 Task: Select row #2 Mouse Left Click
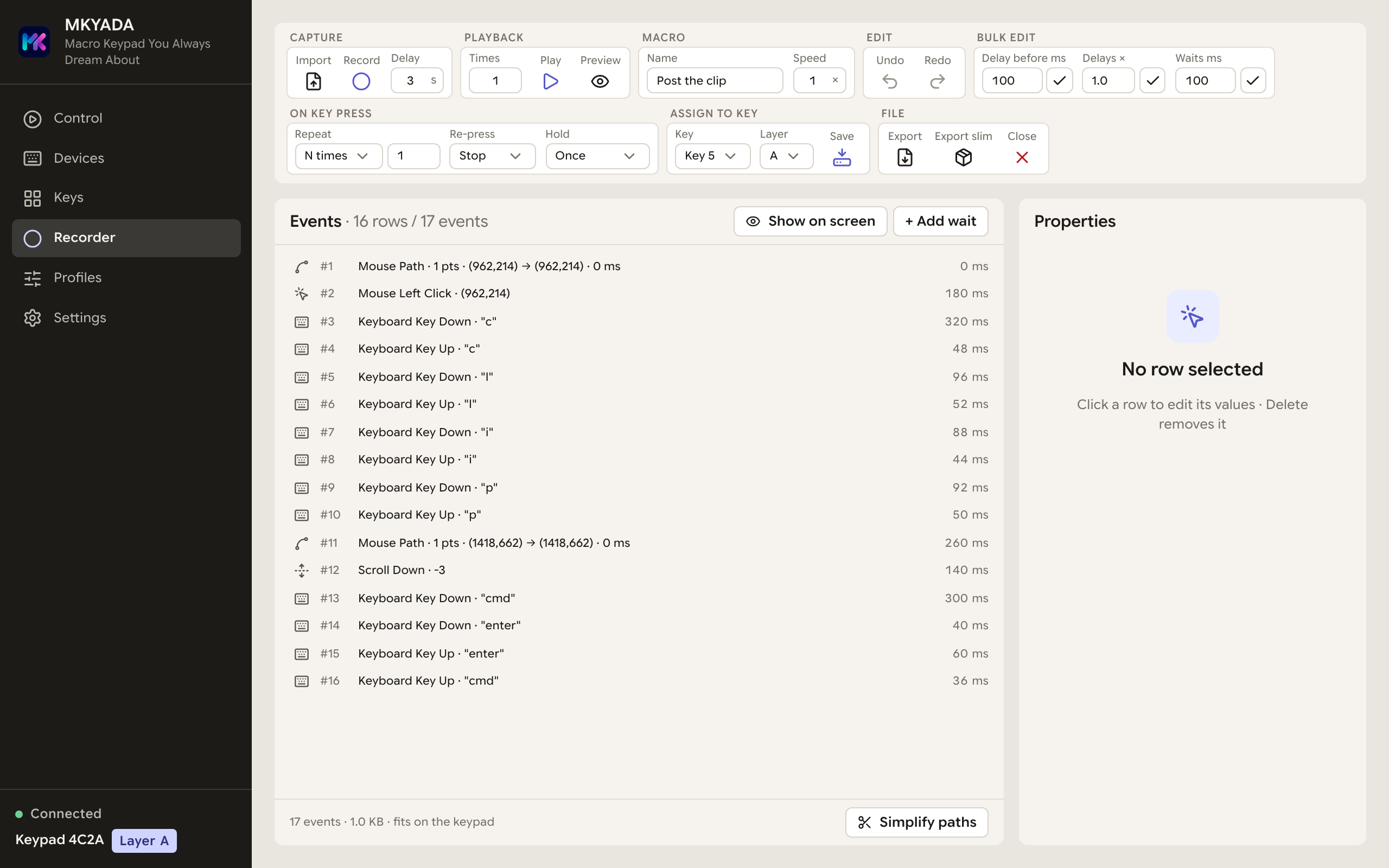pos(639,293)
